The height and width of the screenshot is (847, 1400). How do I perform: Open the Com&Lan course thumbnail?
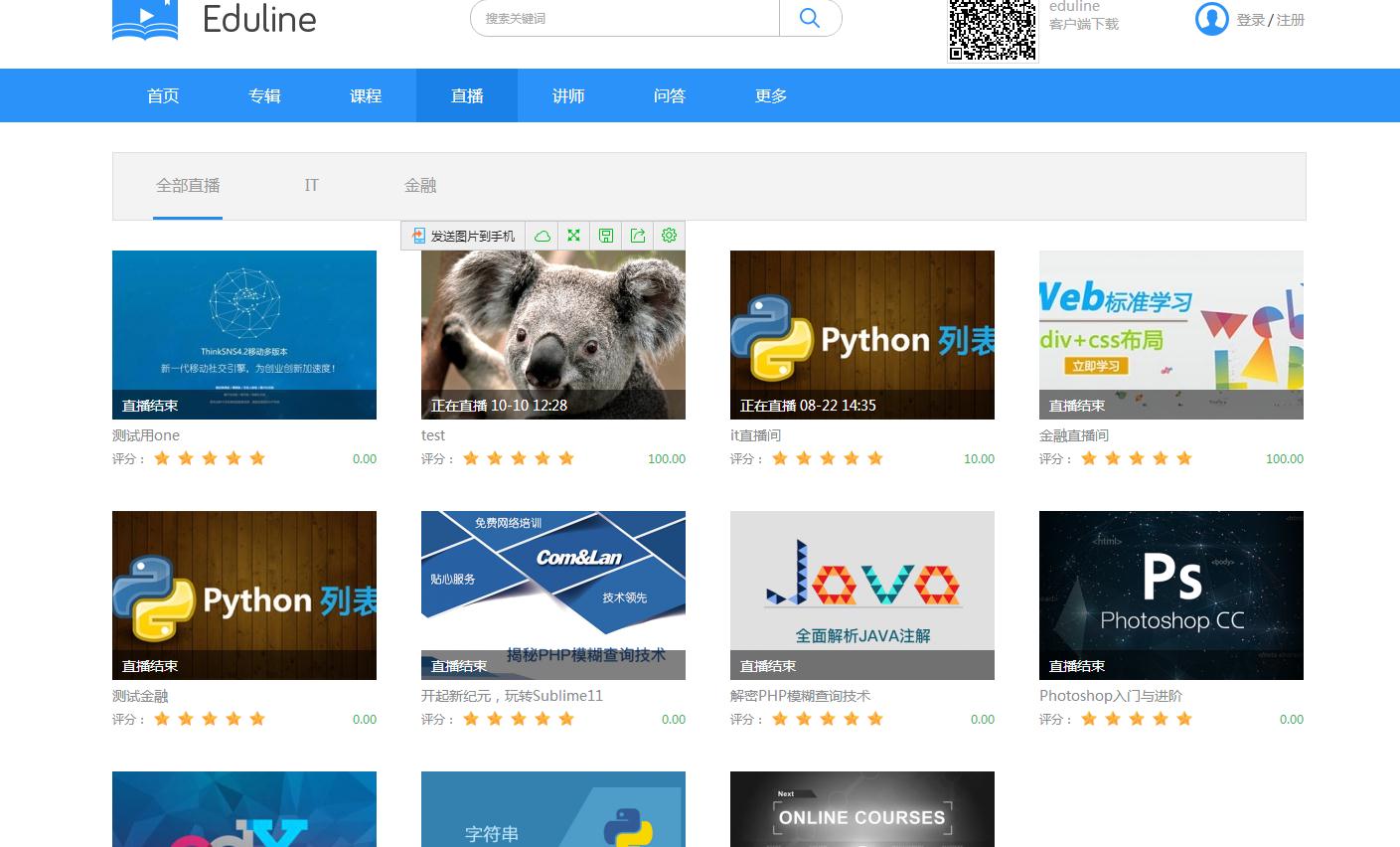(x=553, y=595)
